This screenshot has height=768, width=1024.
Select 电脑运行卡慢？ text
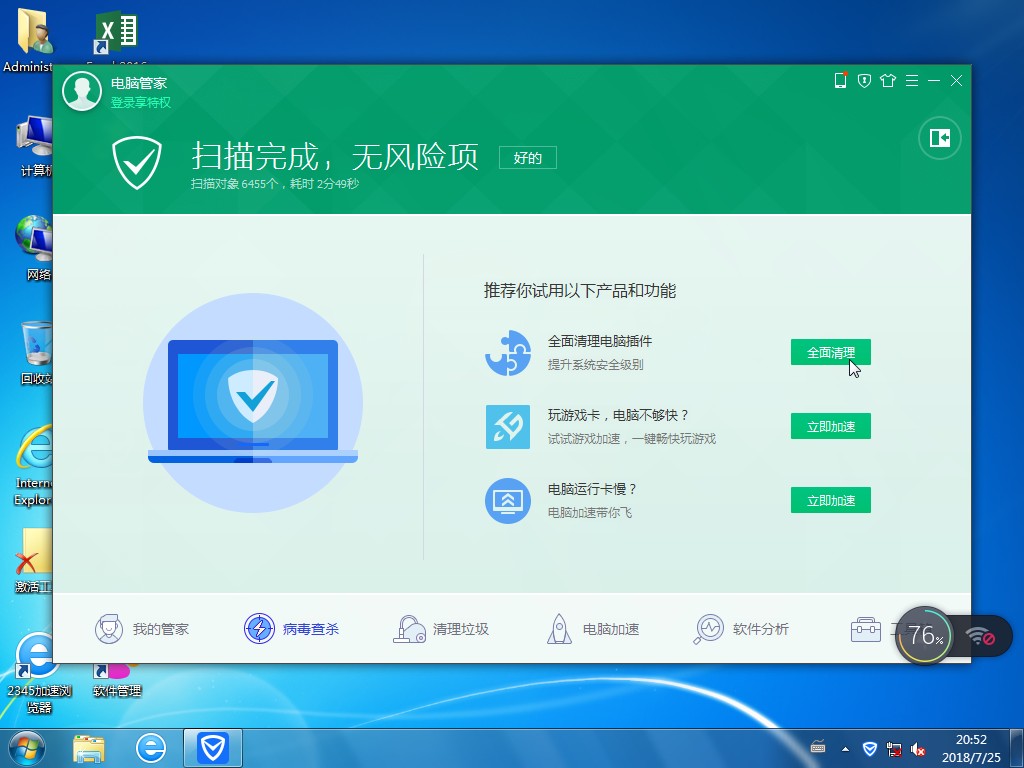[592, 488]
